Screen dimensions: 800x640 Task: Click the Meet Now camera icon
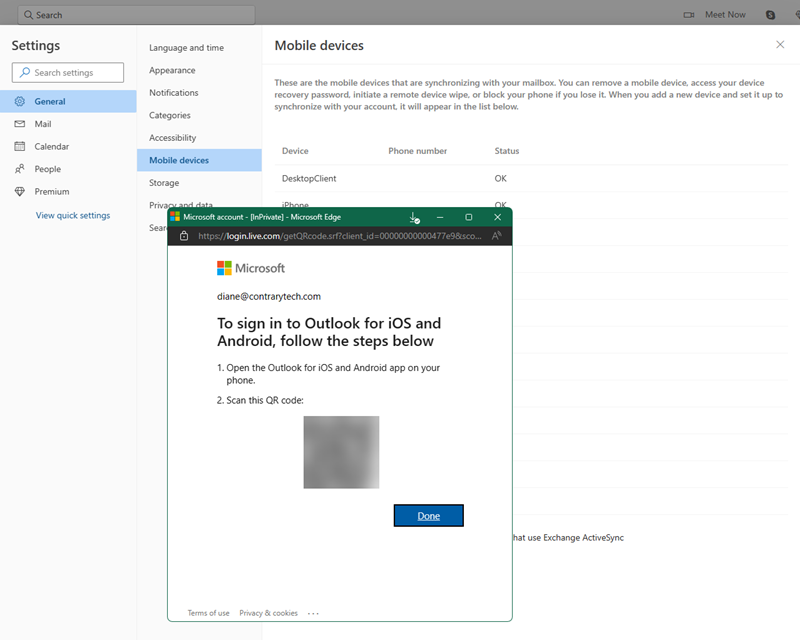click(x=688, y=15)
